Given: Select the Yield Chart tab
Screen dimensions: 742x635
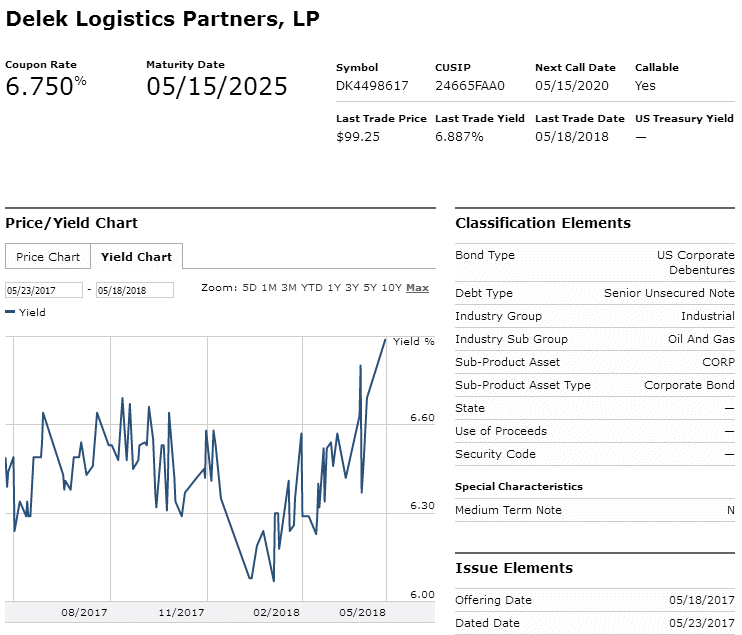Looking at the screenshot, I should click(x=136, y=256).
